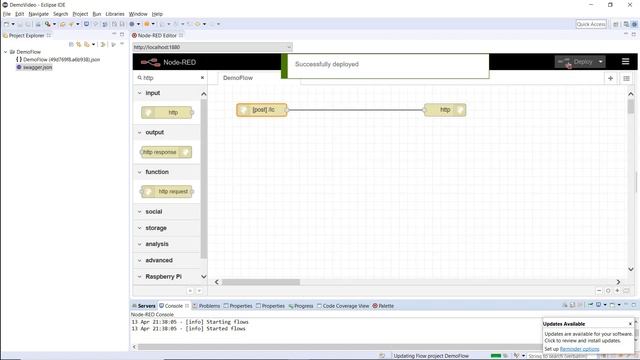Show the list of flows icon

[627, 78]
